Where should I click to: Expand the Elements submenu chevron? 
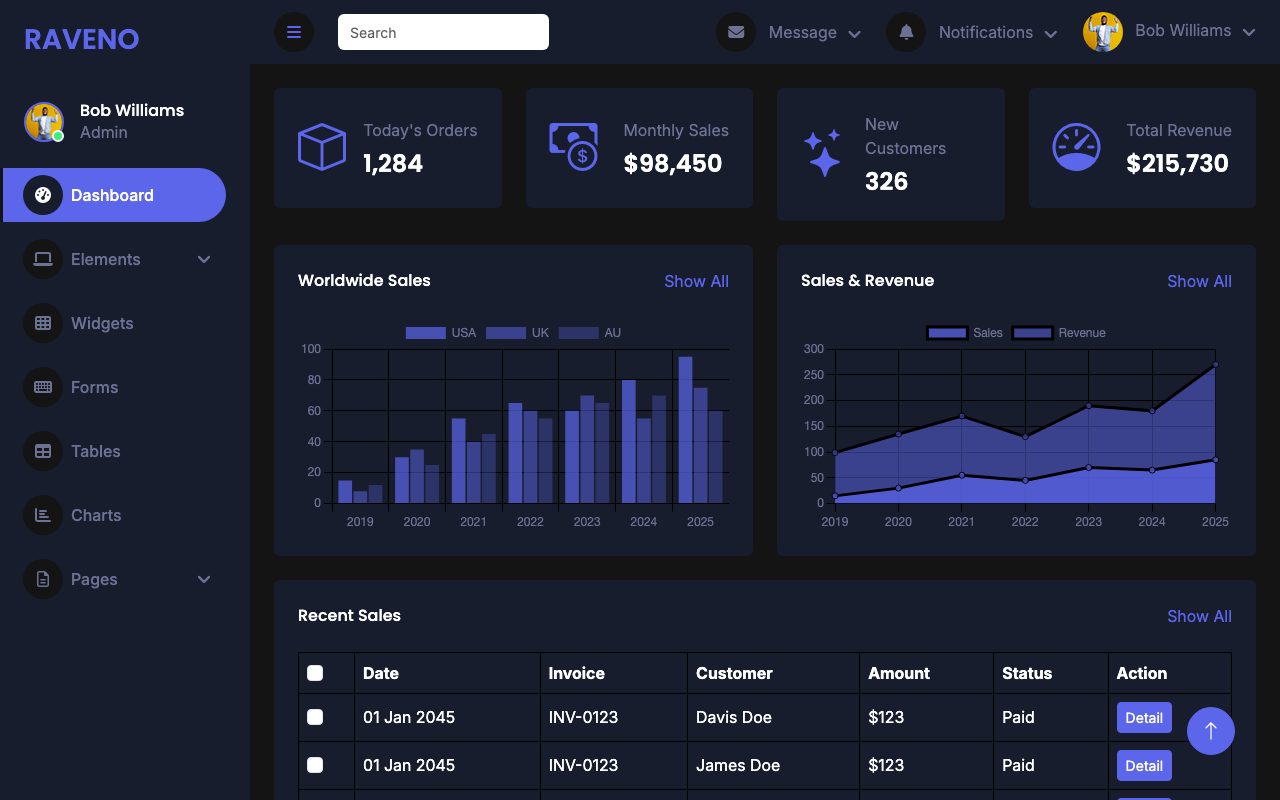[204, 259]
